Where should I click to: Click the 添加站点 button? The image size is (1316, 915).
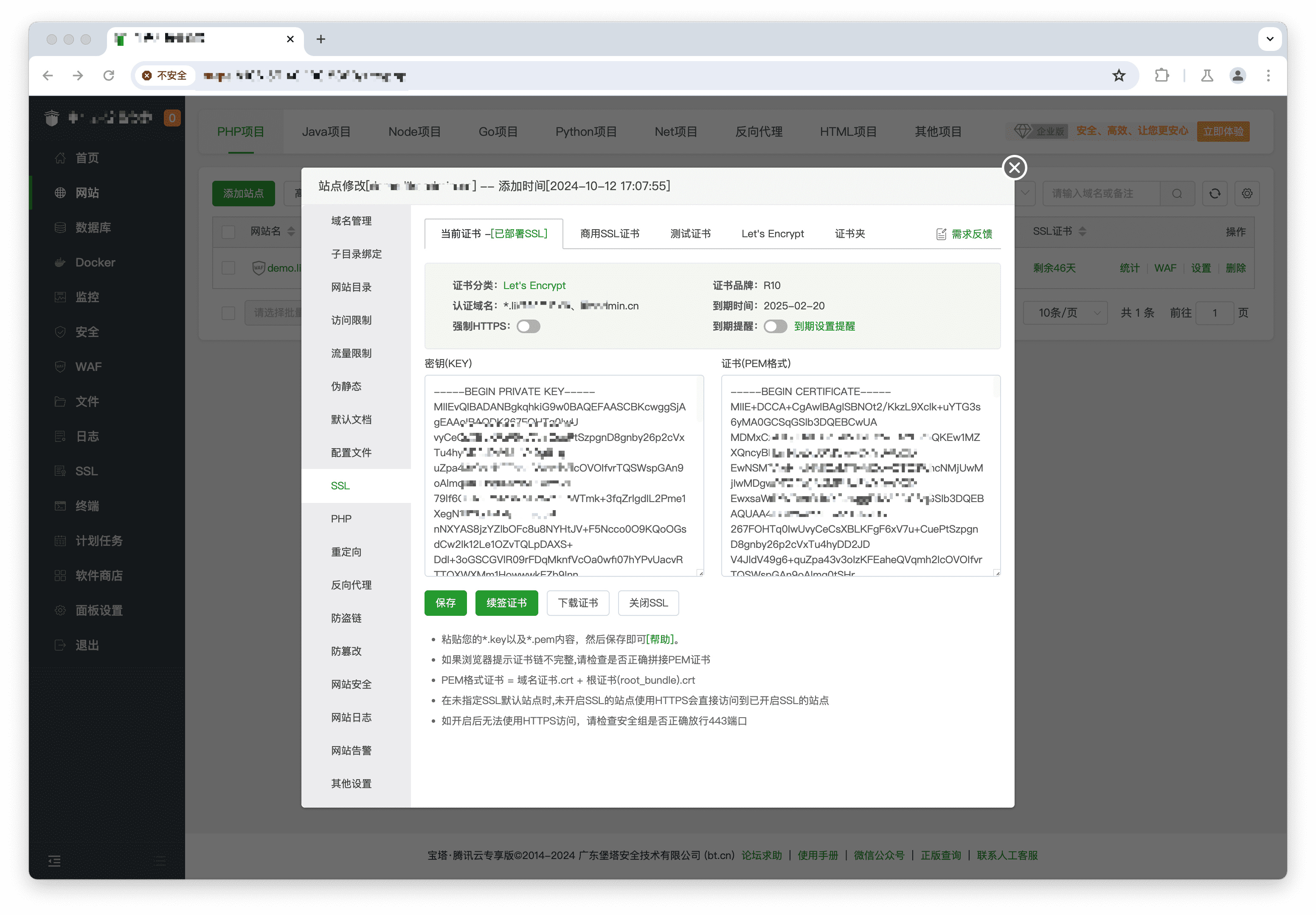243,194
